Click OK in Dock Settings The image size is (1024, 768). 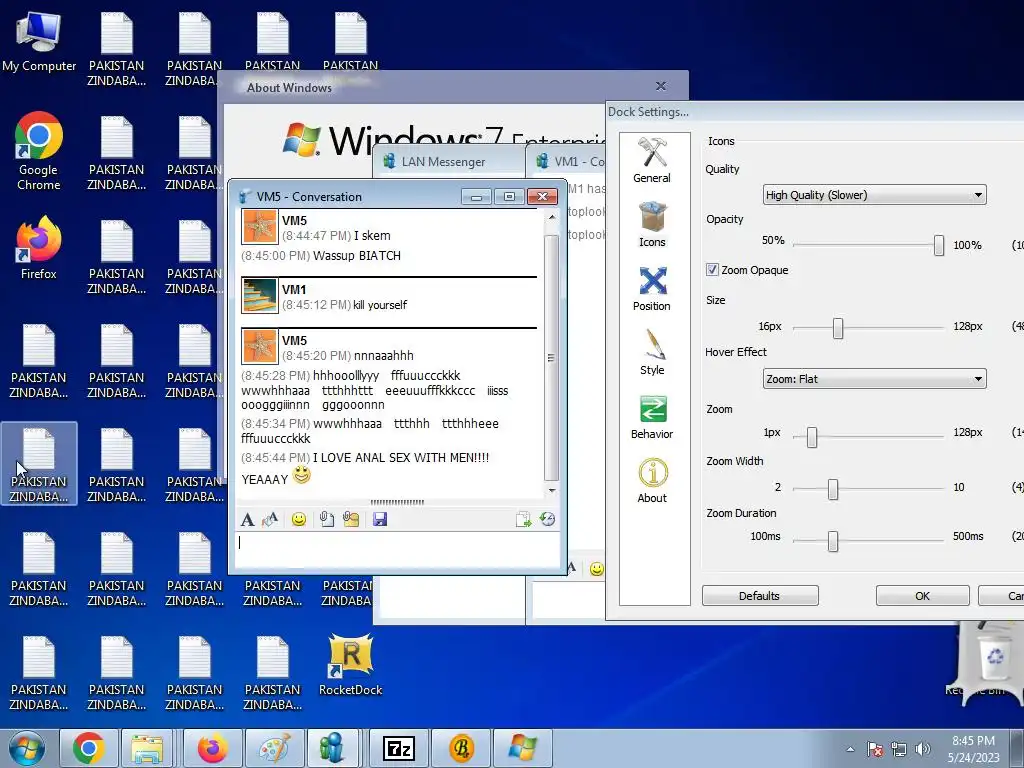(x=922, y=596)
